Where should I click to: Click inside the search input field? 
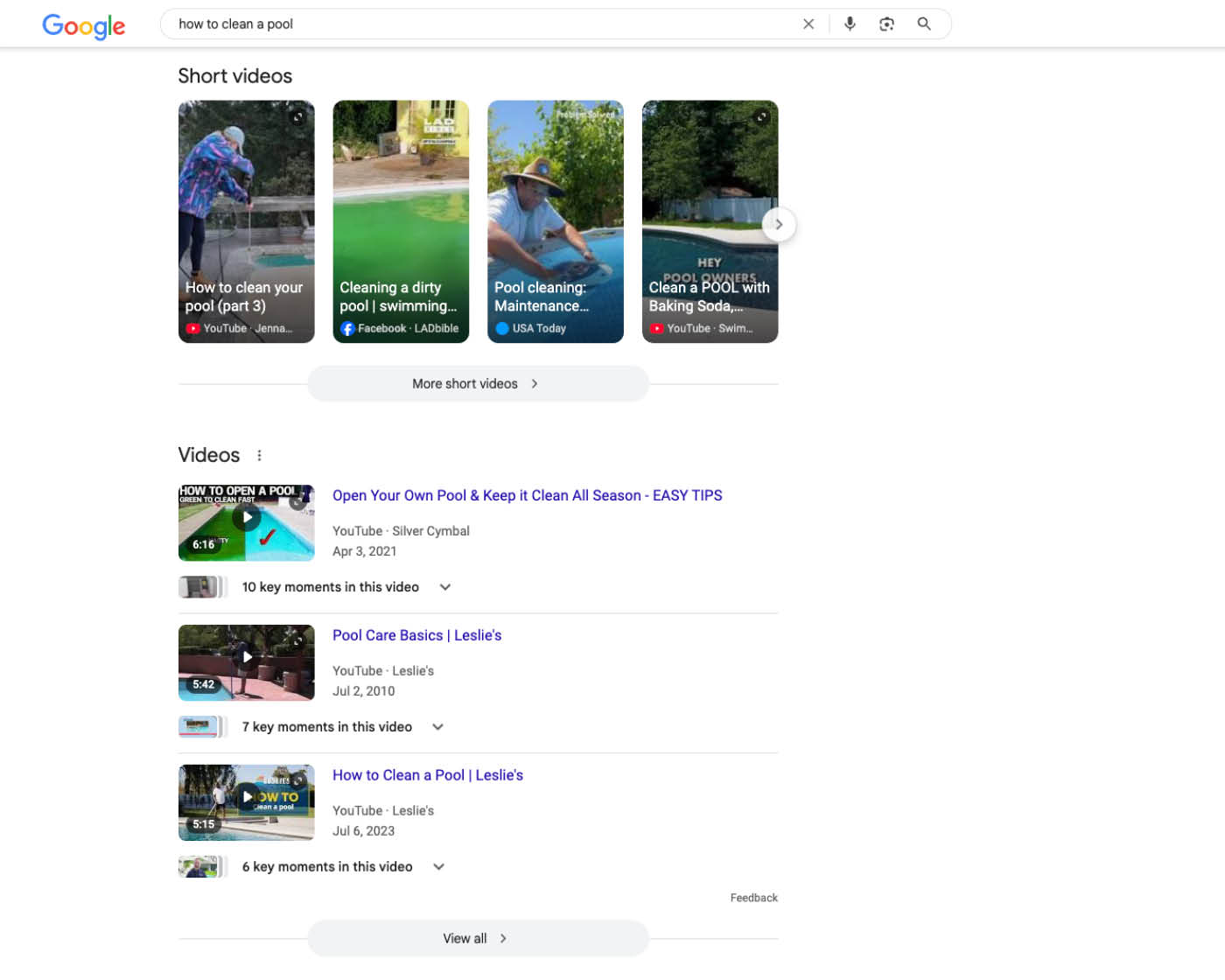[437, 24]
